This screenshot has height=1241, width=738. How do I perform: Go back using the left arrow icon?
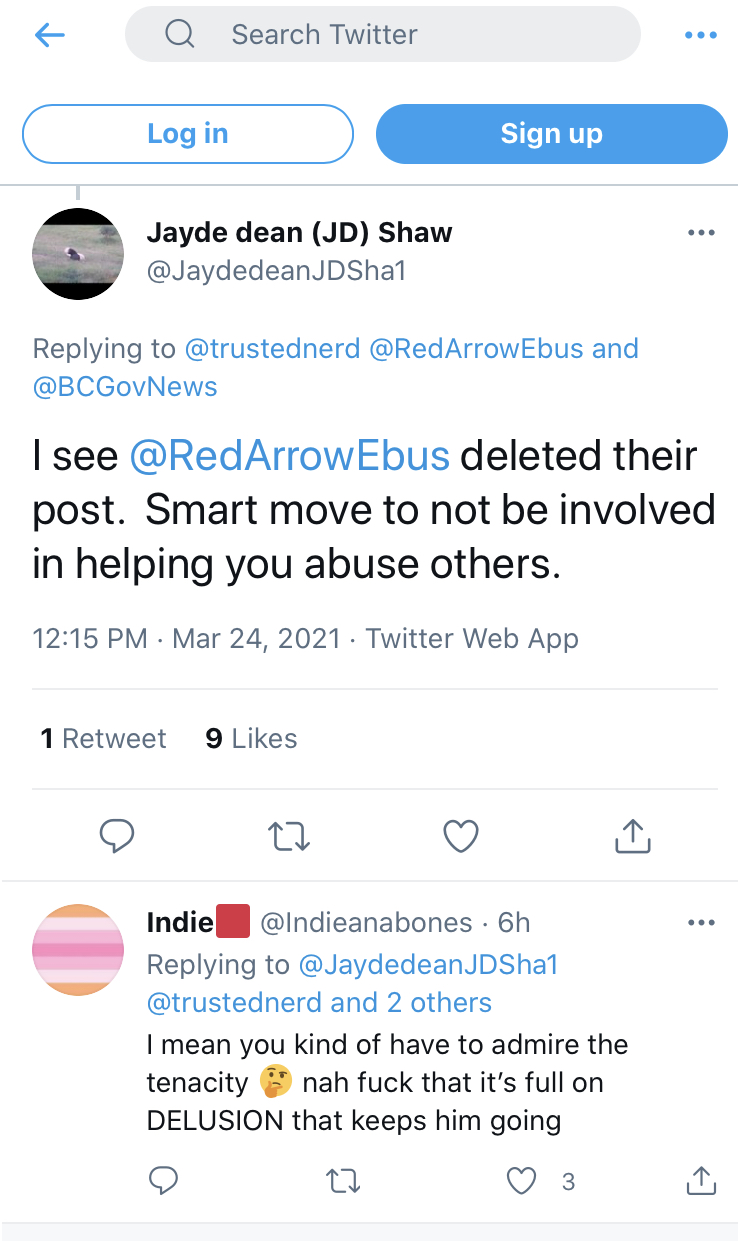pos(49,35)
